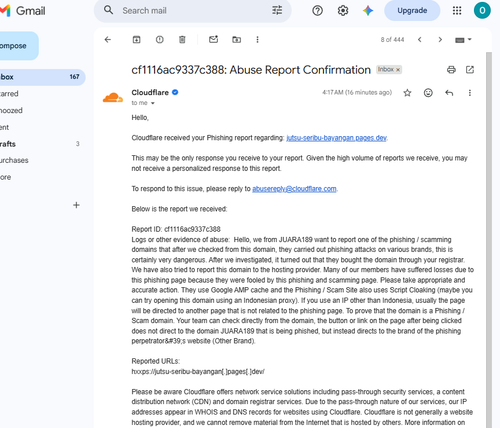Delete this email with trash icon
The height and width of the screenshot is (428, 500).
click(182, 40)
